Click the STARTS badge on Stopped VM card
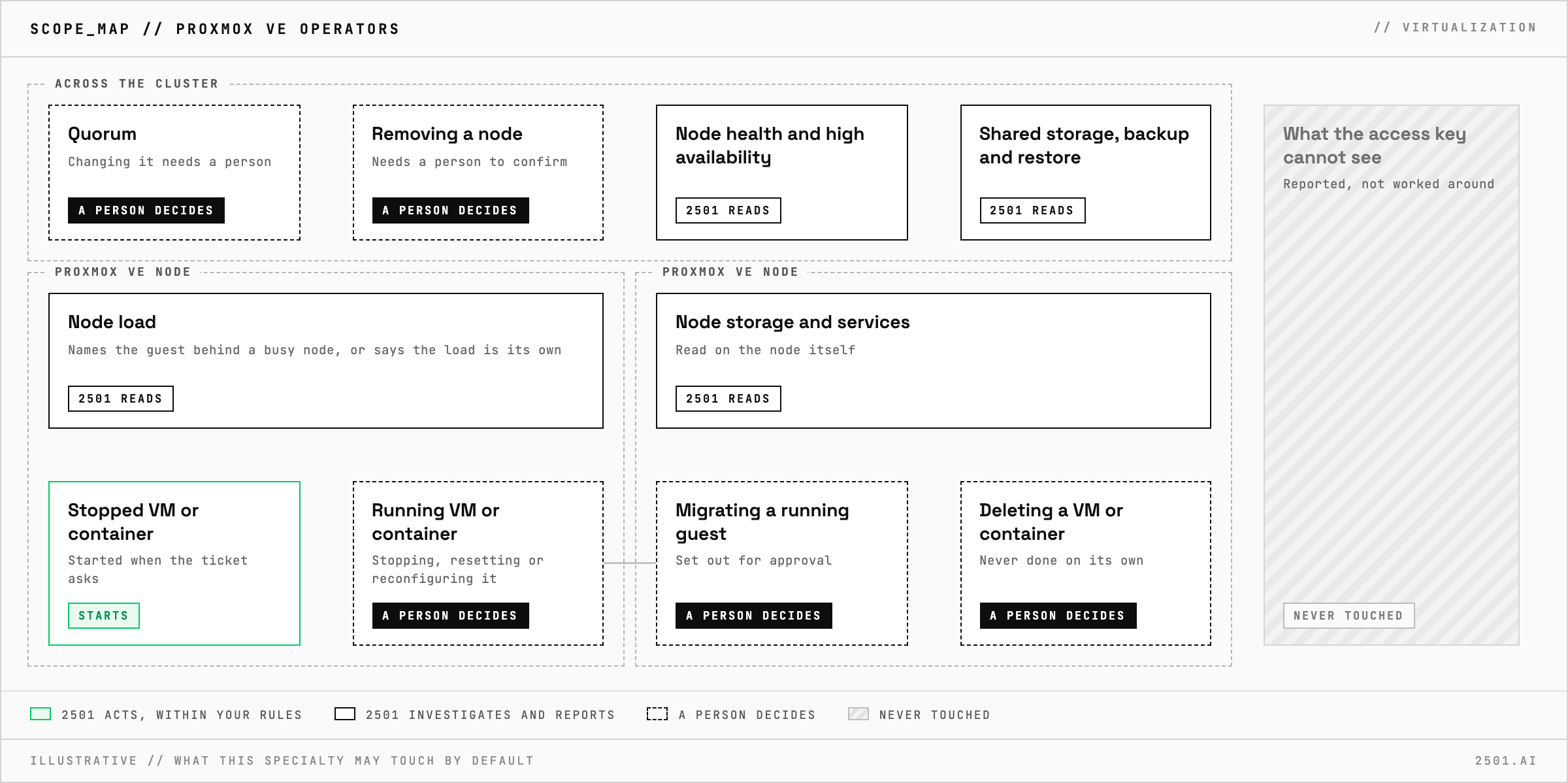This screenshot has width=1568, height=783. point(104,616)
